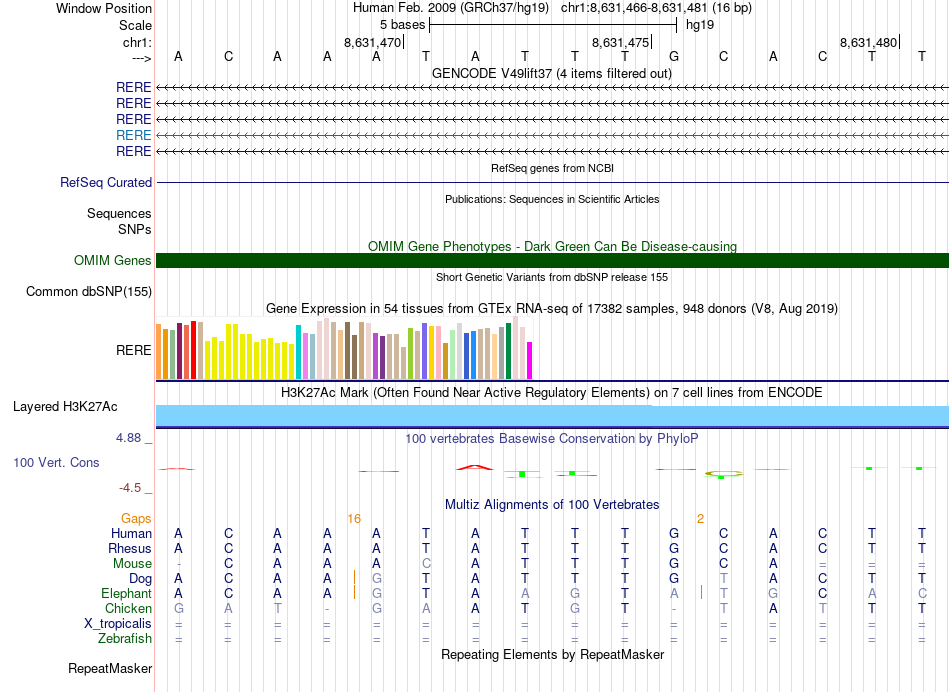Viewport: 950px width, 692px height.
Task: Click the cyan bar in GTEx chart
Action: pos(298,352)
